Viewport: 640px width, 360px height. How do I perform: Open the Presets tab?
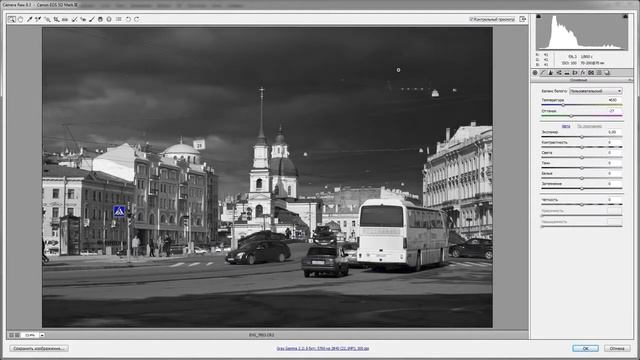coord(599,73)
